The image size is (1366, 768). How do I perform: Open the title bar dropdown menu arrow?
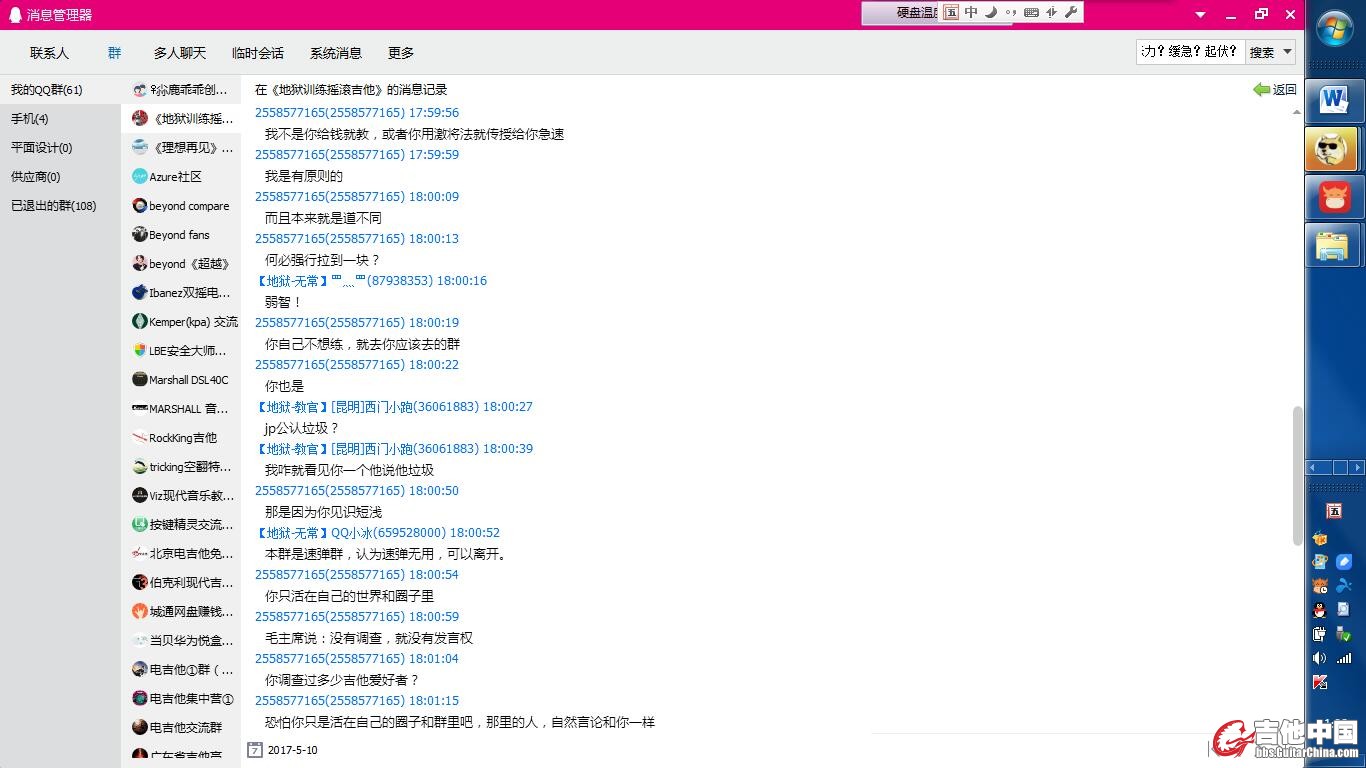[1201, 15]
